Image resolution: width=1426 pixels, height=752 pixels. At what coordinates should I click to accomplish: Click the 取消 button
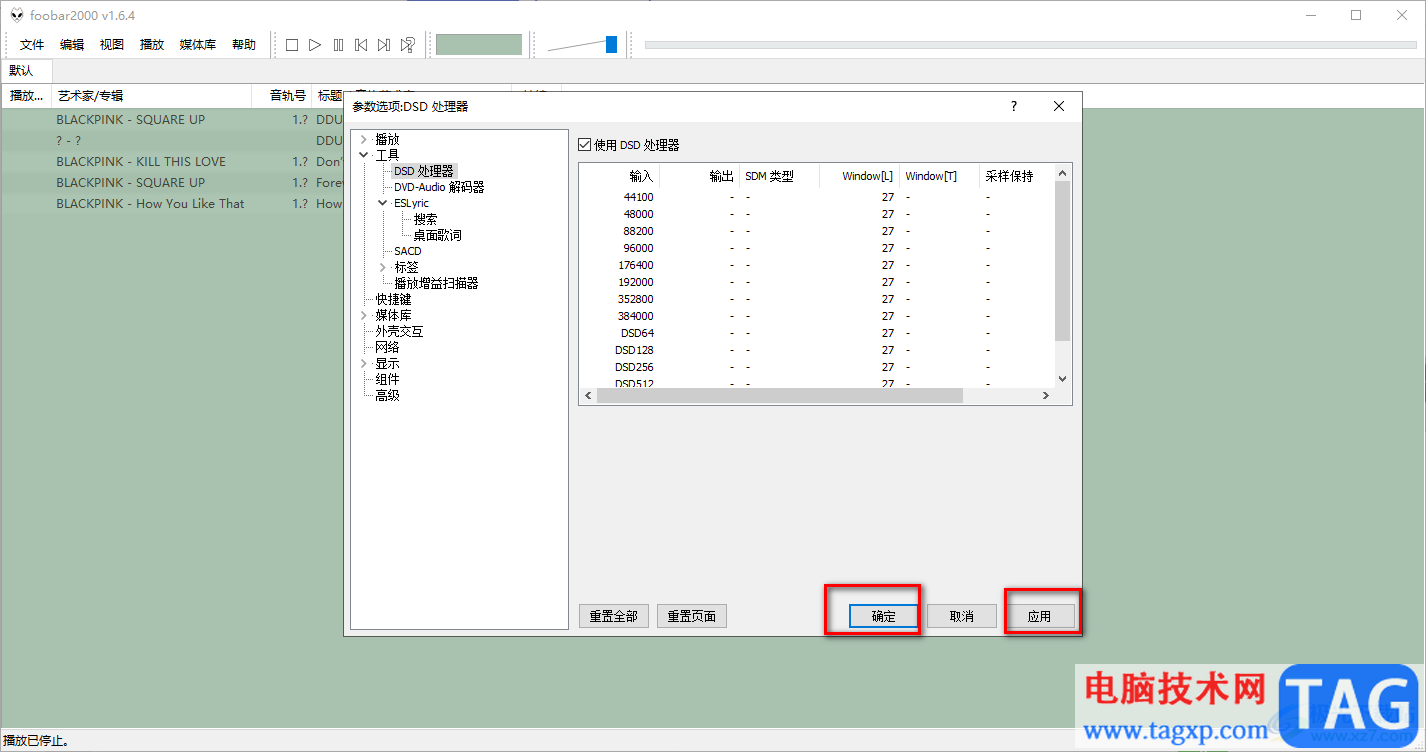[x=962, y=616]
